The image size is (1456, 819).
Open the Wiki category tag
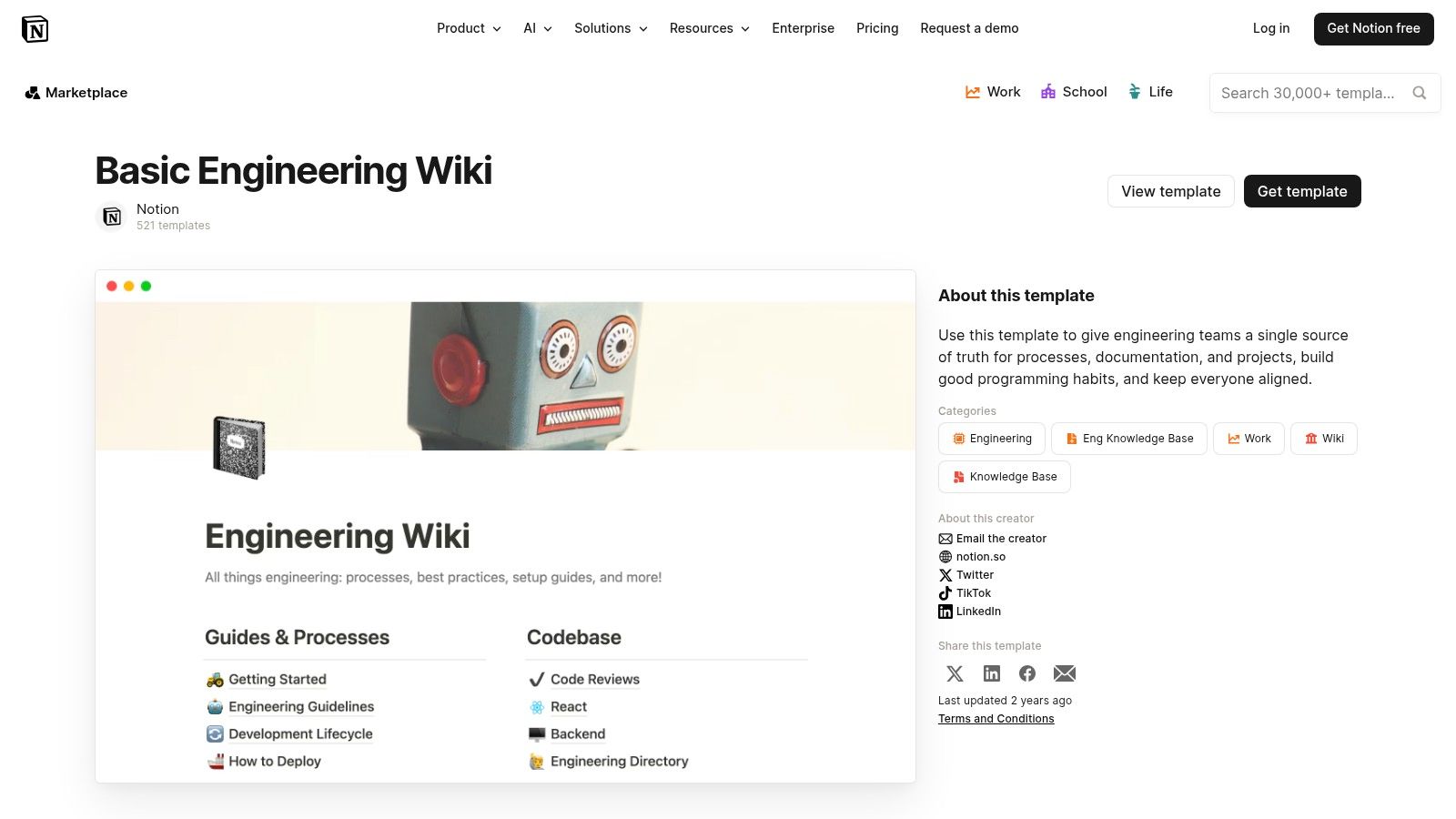(x=1324, y=439)
